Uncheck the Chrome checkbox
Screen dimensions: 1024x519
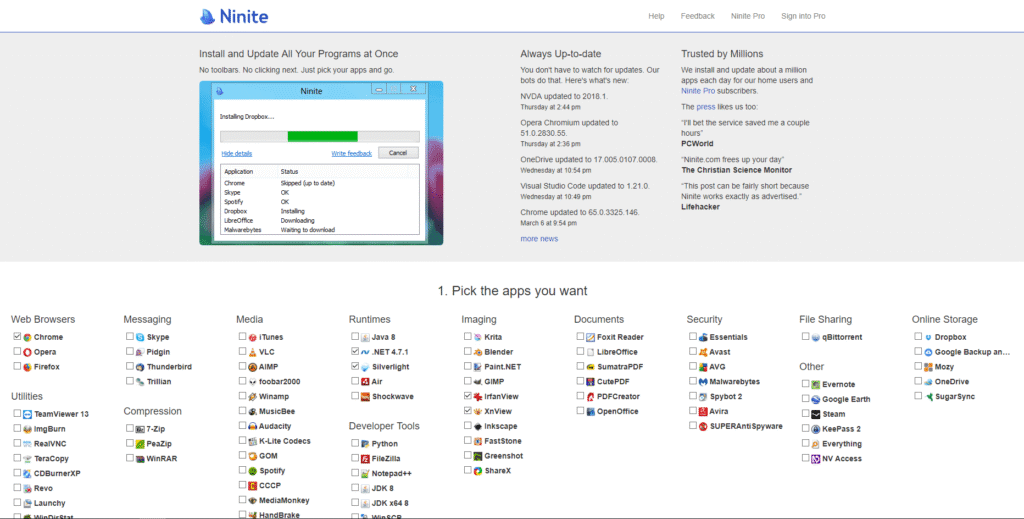tap(17, 338)
